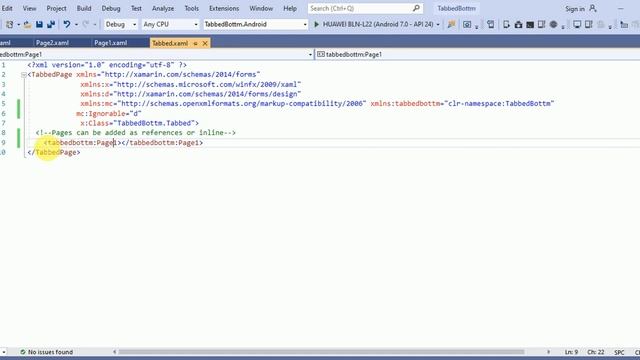
Task: Open the Extensions menu
Action: pyautogui.click(x=224, y=8)
